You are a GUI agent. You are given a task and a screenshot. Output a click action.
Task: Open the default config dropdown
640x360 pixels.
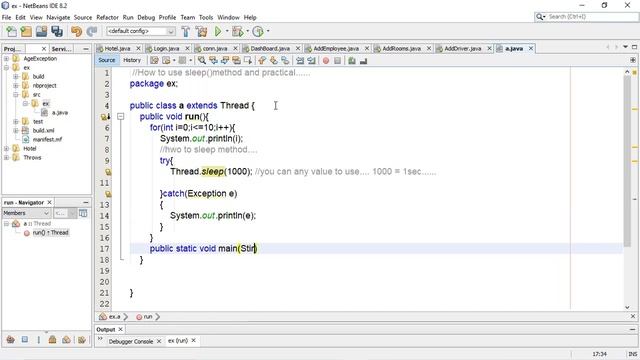(x=141, y=31)
